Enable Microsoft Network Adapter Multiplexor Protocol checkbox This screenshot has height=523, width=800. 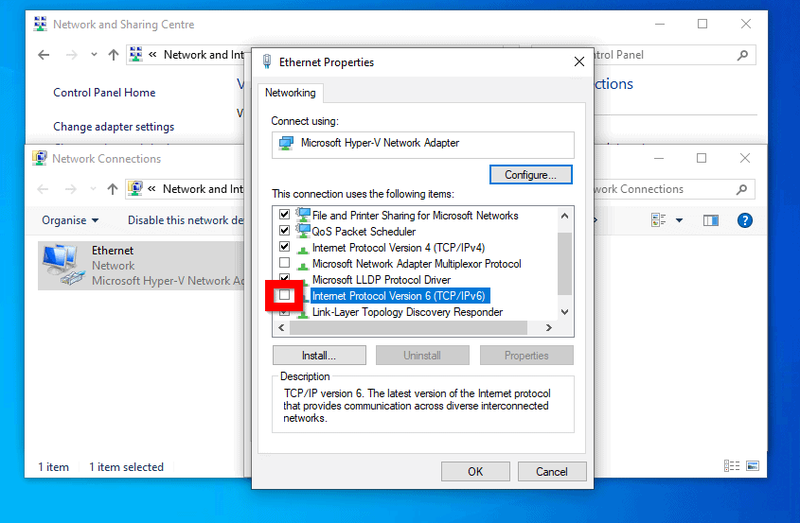pos(285,263)
